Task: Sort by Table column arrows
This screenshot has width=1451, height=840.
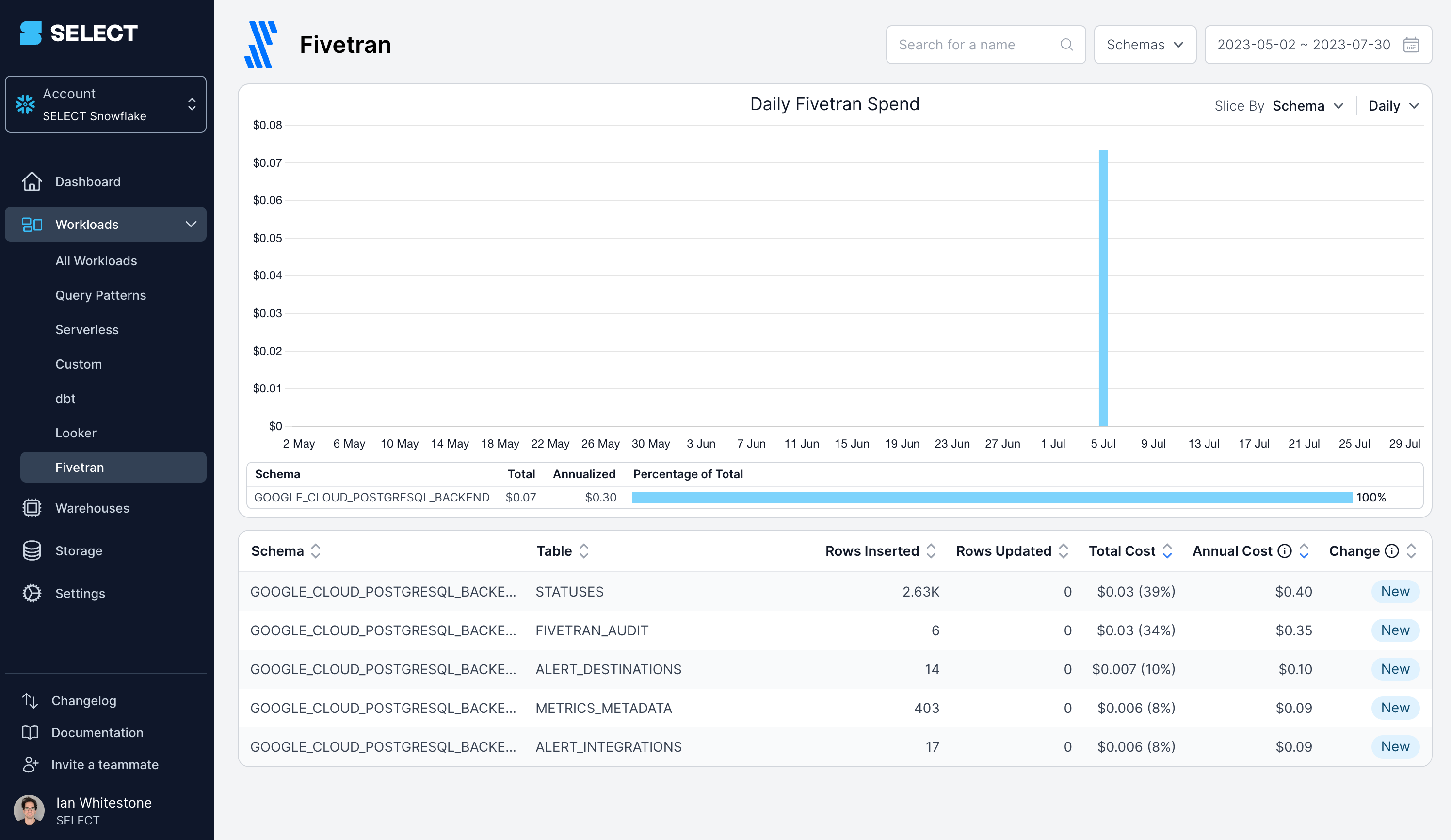Action: tap(584, 551)
